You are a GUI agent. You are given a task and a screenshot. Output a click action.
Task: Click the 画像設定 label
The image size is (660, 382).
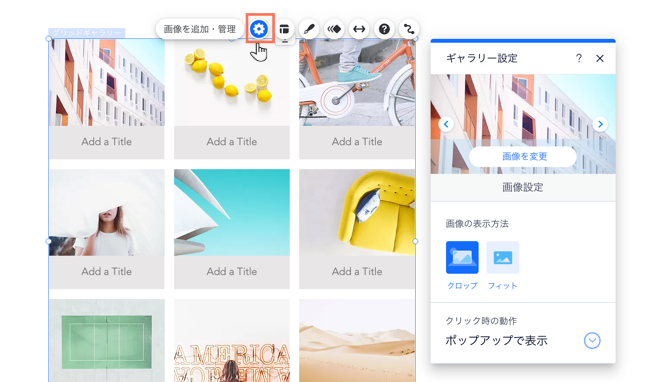pyautogui.click(x=523, y=188)
